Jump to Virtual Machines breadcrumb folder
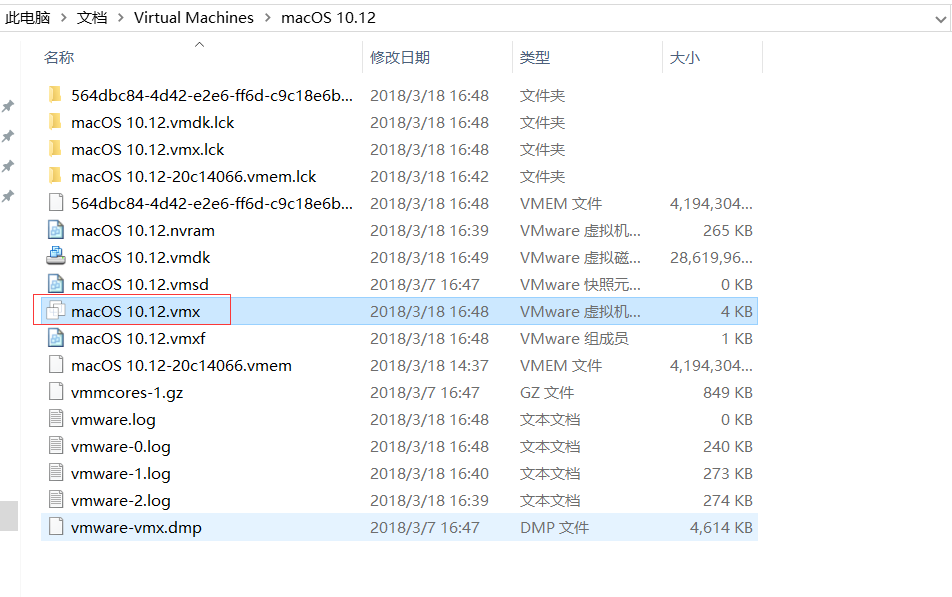Viewport: 952px width, 597px height. pos(194,18)
